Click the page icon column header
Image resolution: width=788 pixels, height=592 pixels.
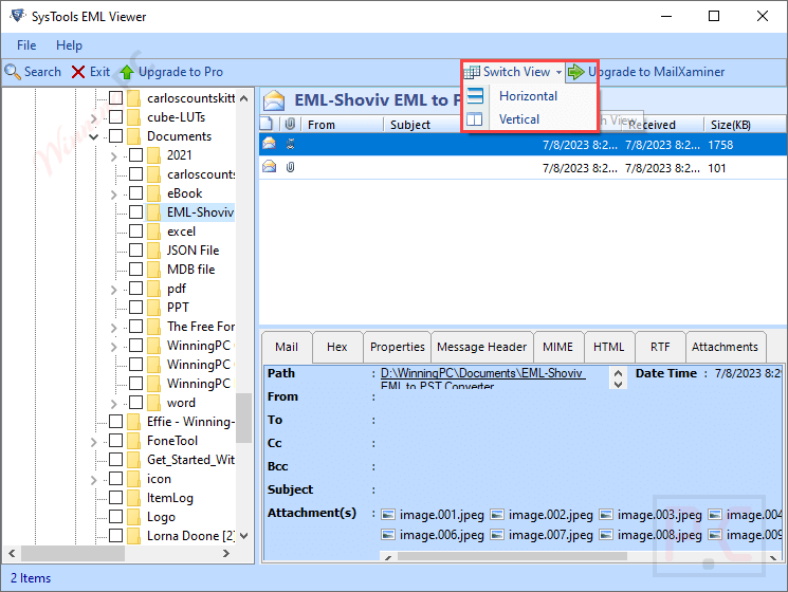(x=267, y=124)
